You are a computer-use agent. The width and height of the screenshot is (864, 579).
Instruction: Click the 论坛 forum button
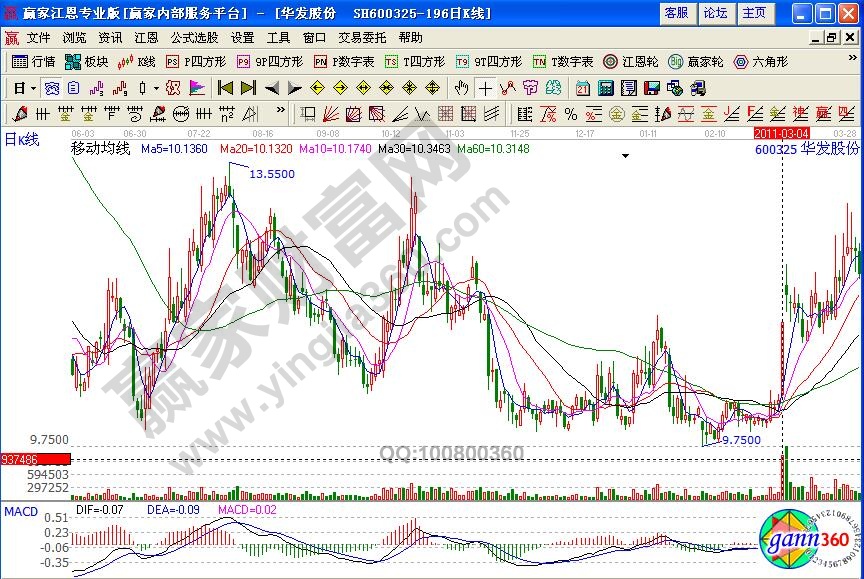pyautogui.click(x=716, y=13)
